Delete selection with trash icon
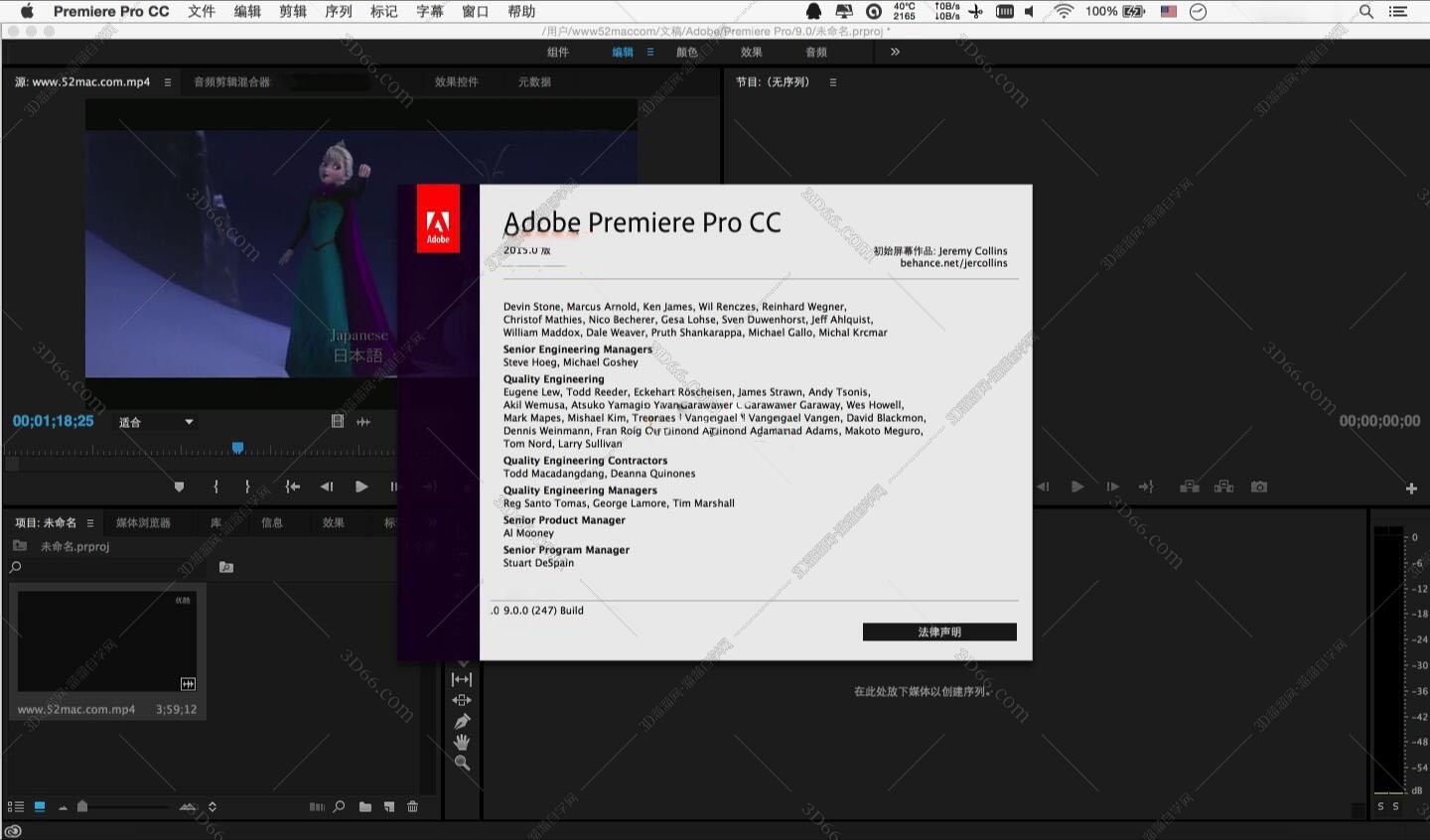Image resolution: width=1430 pixels, height=840 pixels. click(413, 807)
